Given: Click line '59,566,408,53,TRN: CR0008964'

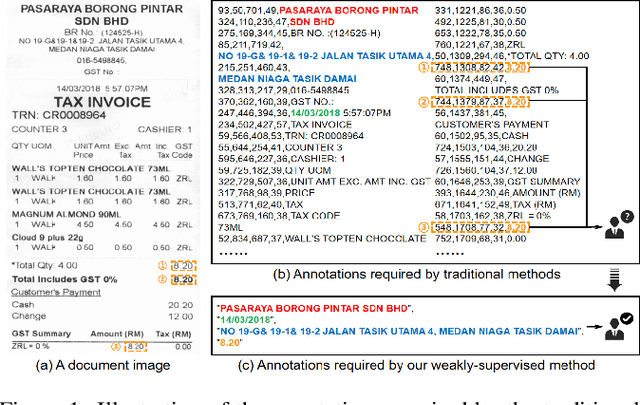Looking at the screenshot, I should (291, 136).
